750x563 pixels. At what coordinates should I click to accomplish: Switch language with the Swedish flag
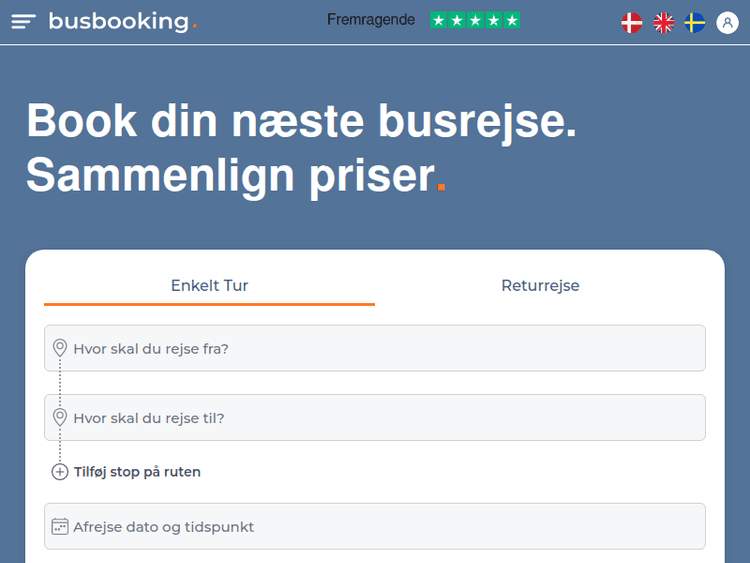coord(695,22)
